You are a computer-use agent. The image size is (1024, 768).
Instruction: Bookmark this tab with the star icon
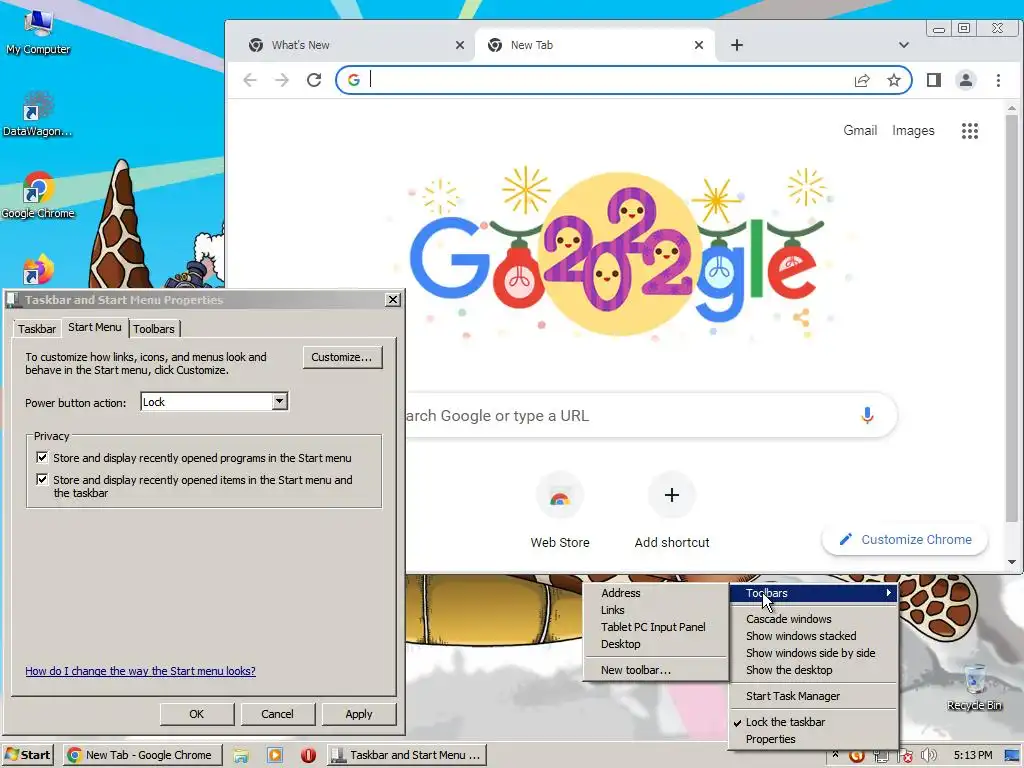point(893,80)
